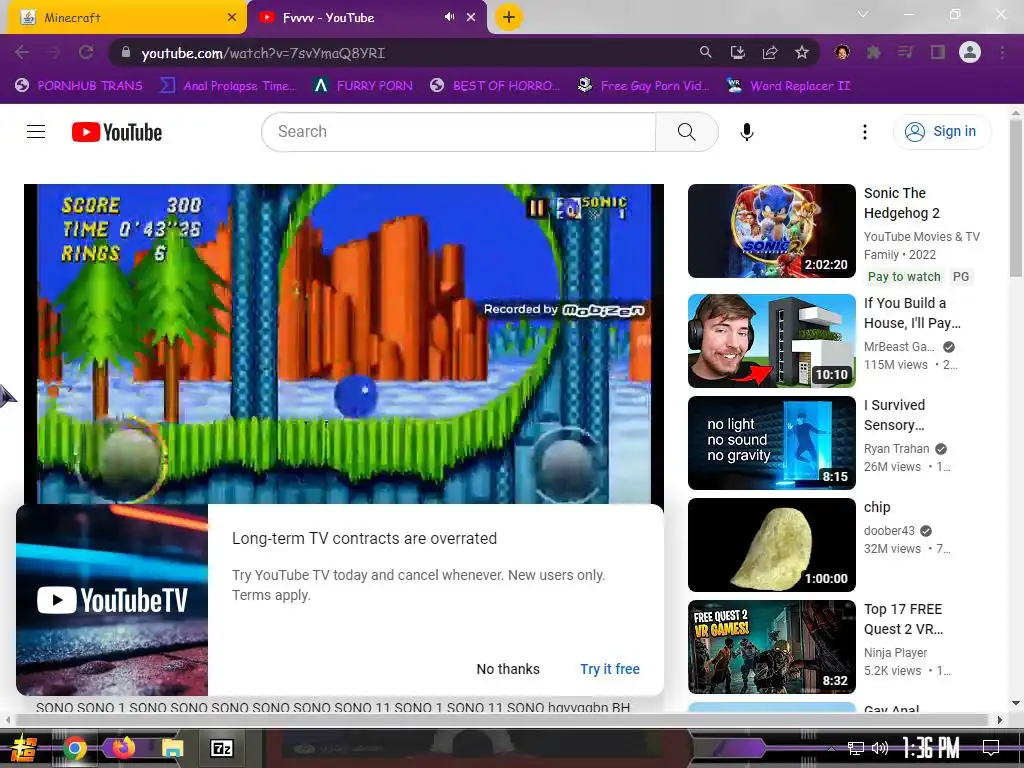Viewport: 1024px width, 768px height.
Task: Open the no light no sound thumbnail
Action: click(771, 443)
